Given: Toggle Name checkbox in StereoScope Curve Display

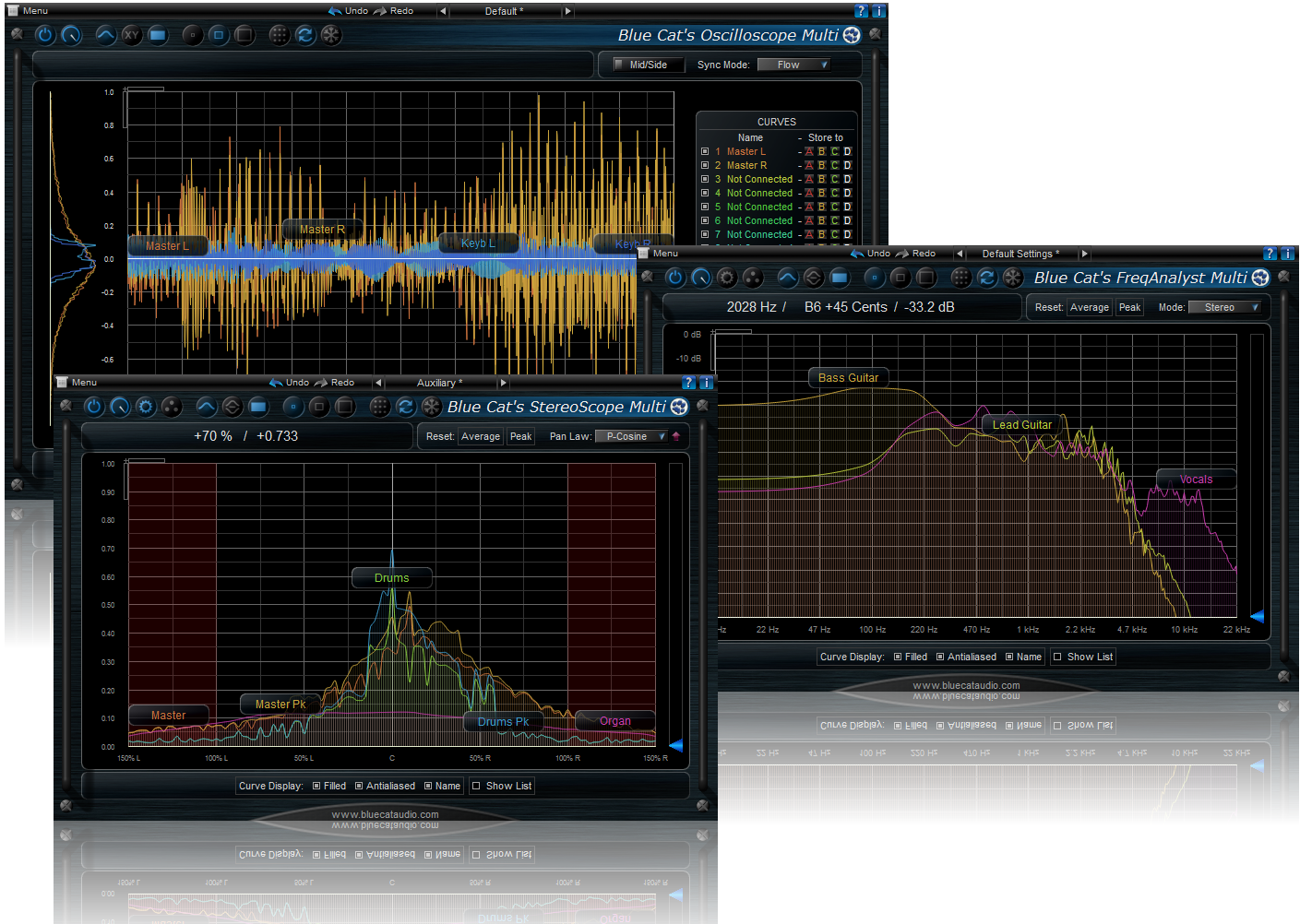Looking at the screenshot, I should 428,787.
